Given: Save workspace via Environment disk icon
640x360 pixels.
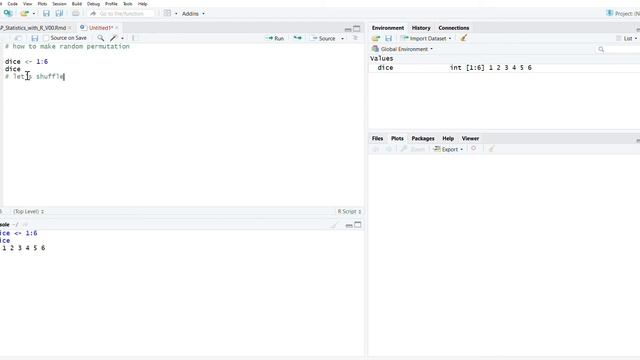Looking at the screenshot, I should tap(388, 38).
